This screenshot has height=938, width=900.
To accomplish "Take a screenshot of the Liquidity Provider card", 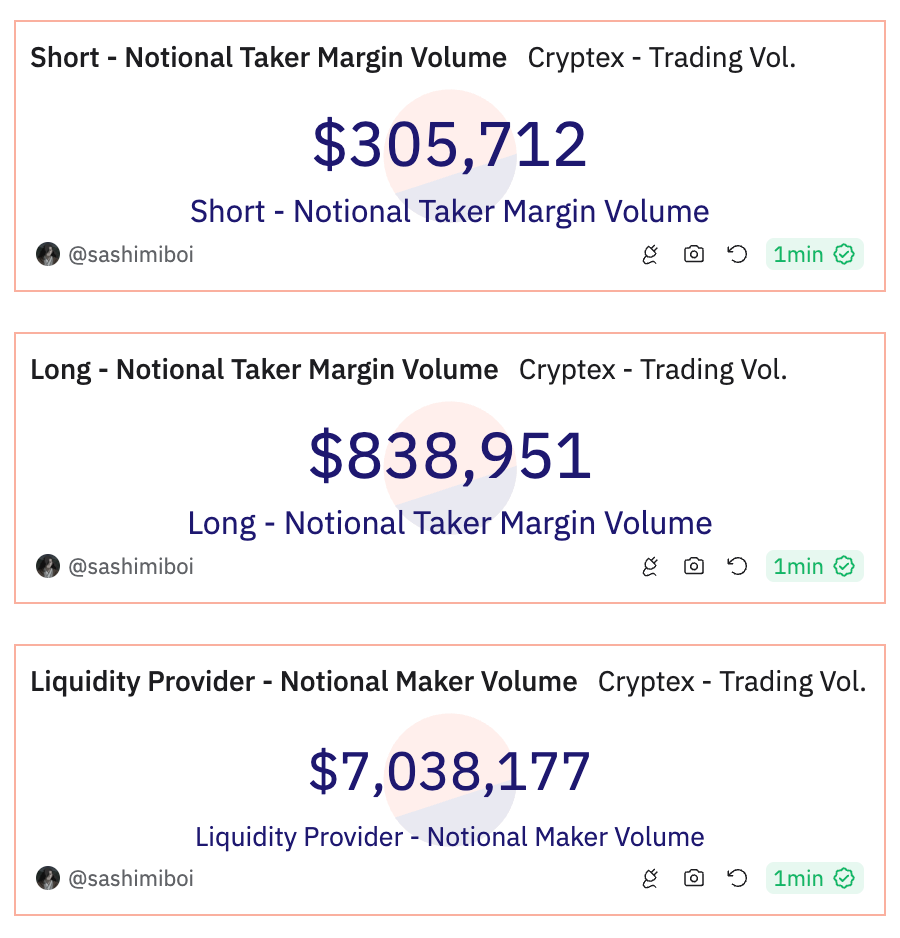I will pos(694,878).
